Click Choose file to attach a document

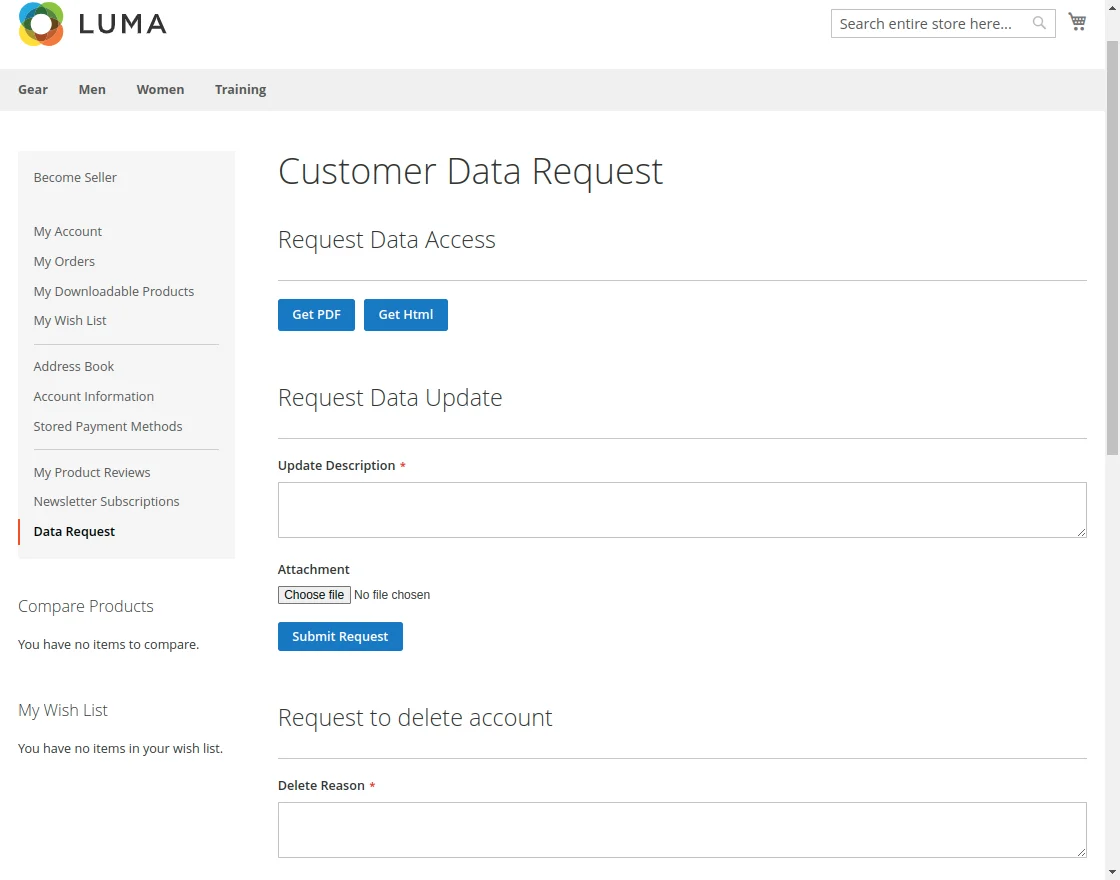pos(313,594)
